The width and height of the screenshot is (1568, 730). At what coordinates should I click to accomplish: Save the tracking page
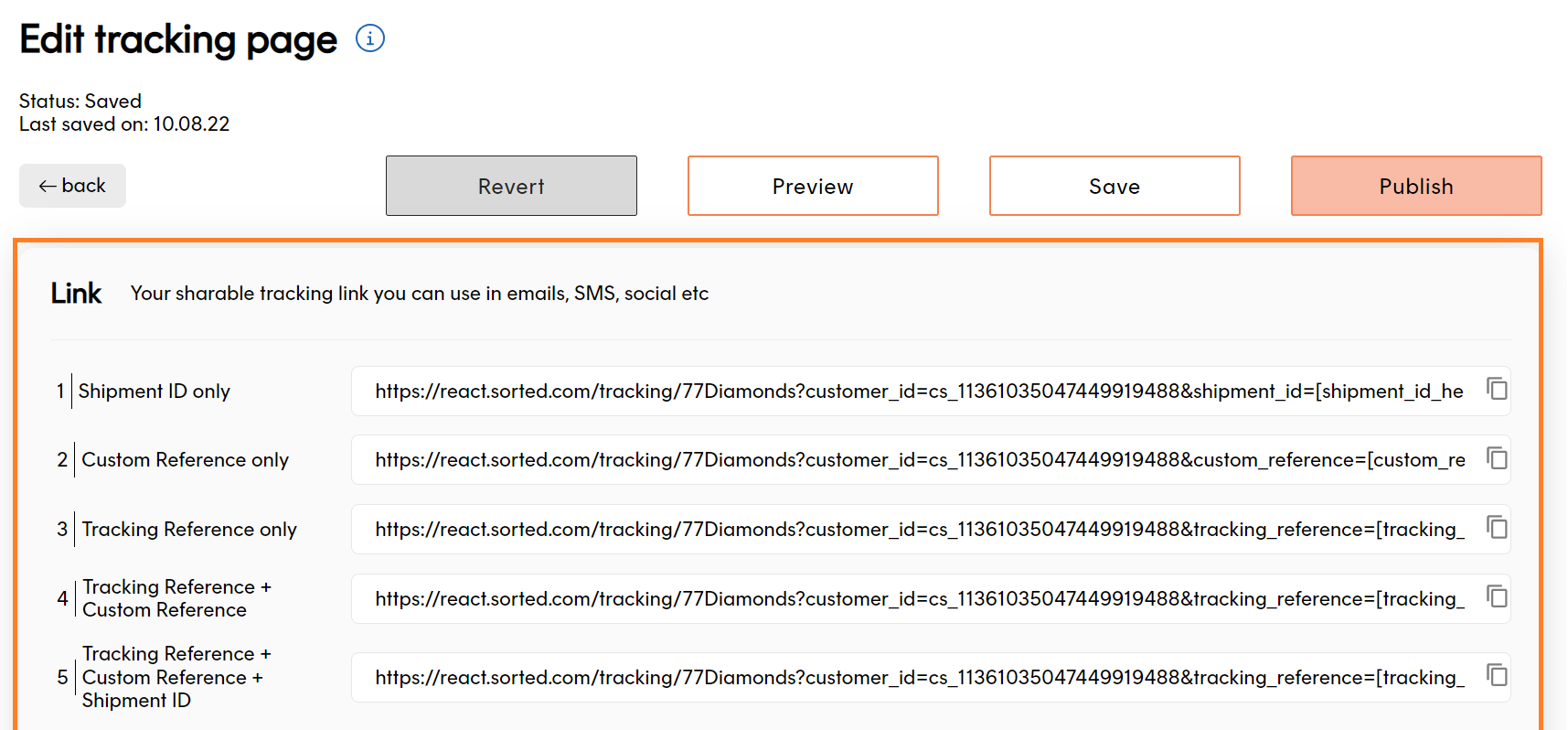coord(1114,186)
